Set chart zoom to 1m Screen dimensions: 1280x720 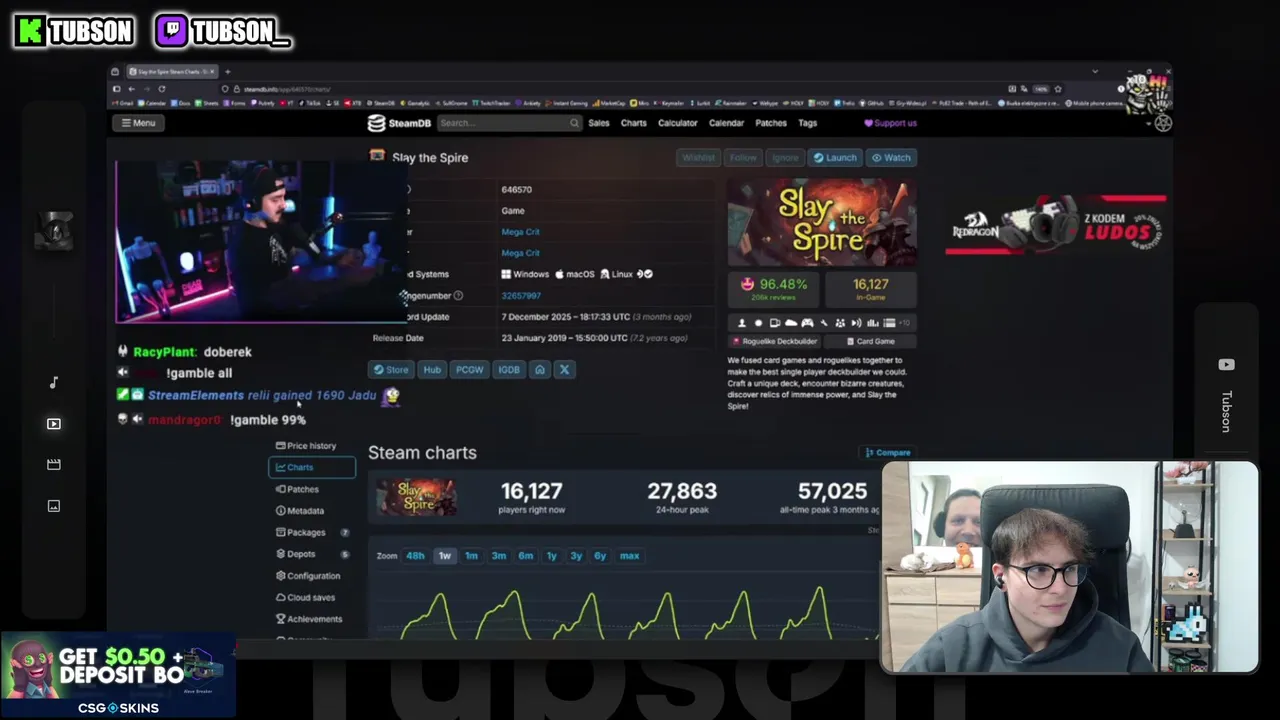(471, 556)
